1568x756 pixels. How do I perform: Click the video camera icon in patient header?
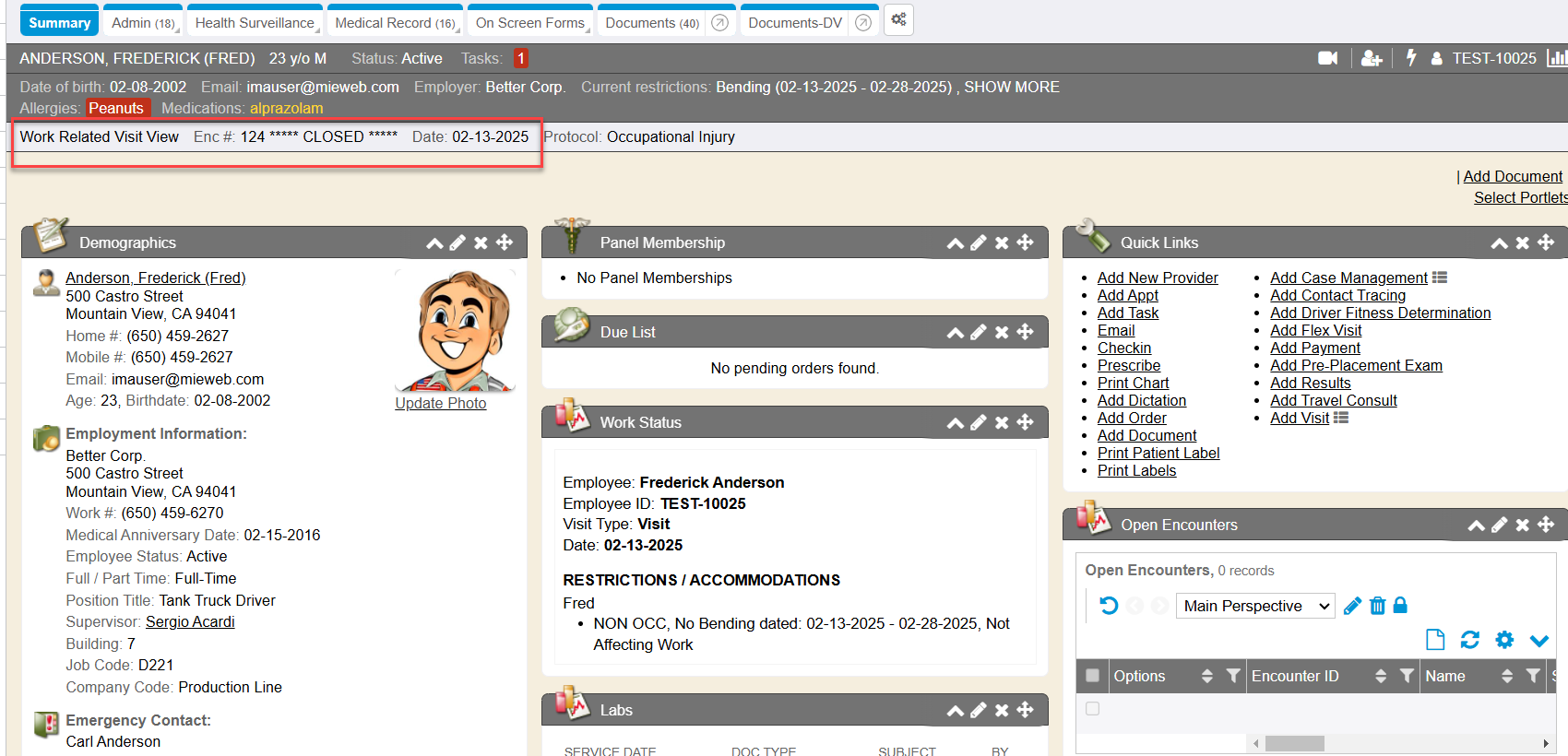1327,58
